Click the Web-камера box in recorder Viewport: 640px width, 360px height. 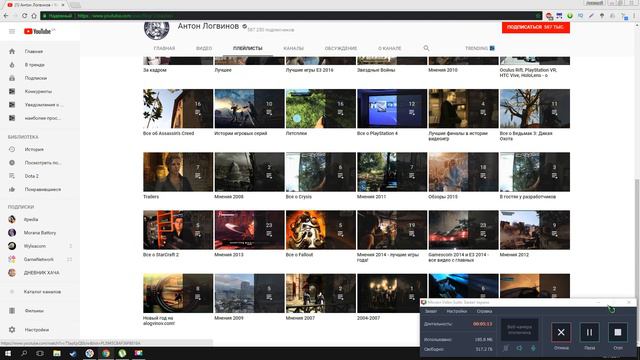pyautogui.click(x=519, y=330)
